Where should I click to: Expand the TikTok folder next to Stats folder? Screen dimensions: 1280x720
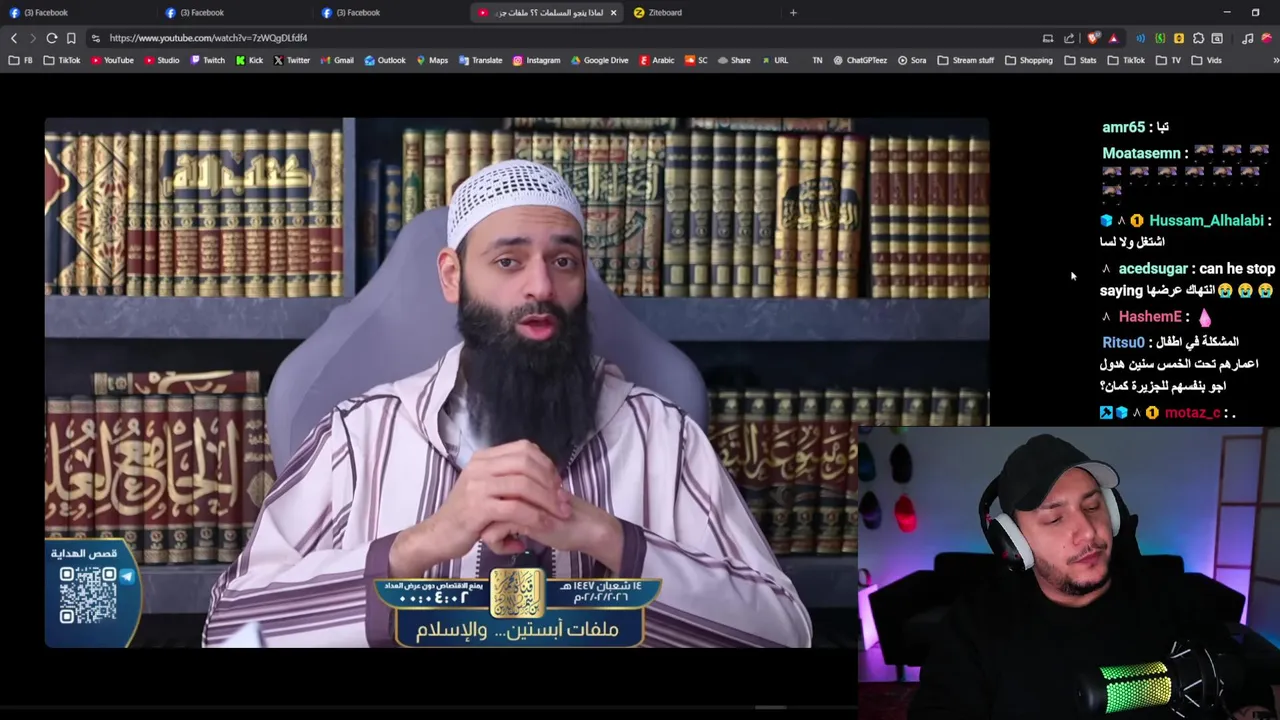[1127, 60]
